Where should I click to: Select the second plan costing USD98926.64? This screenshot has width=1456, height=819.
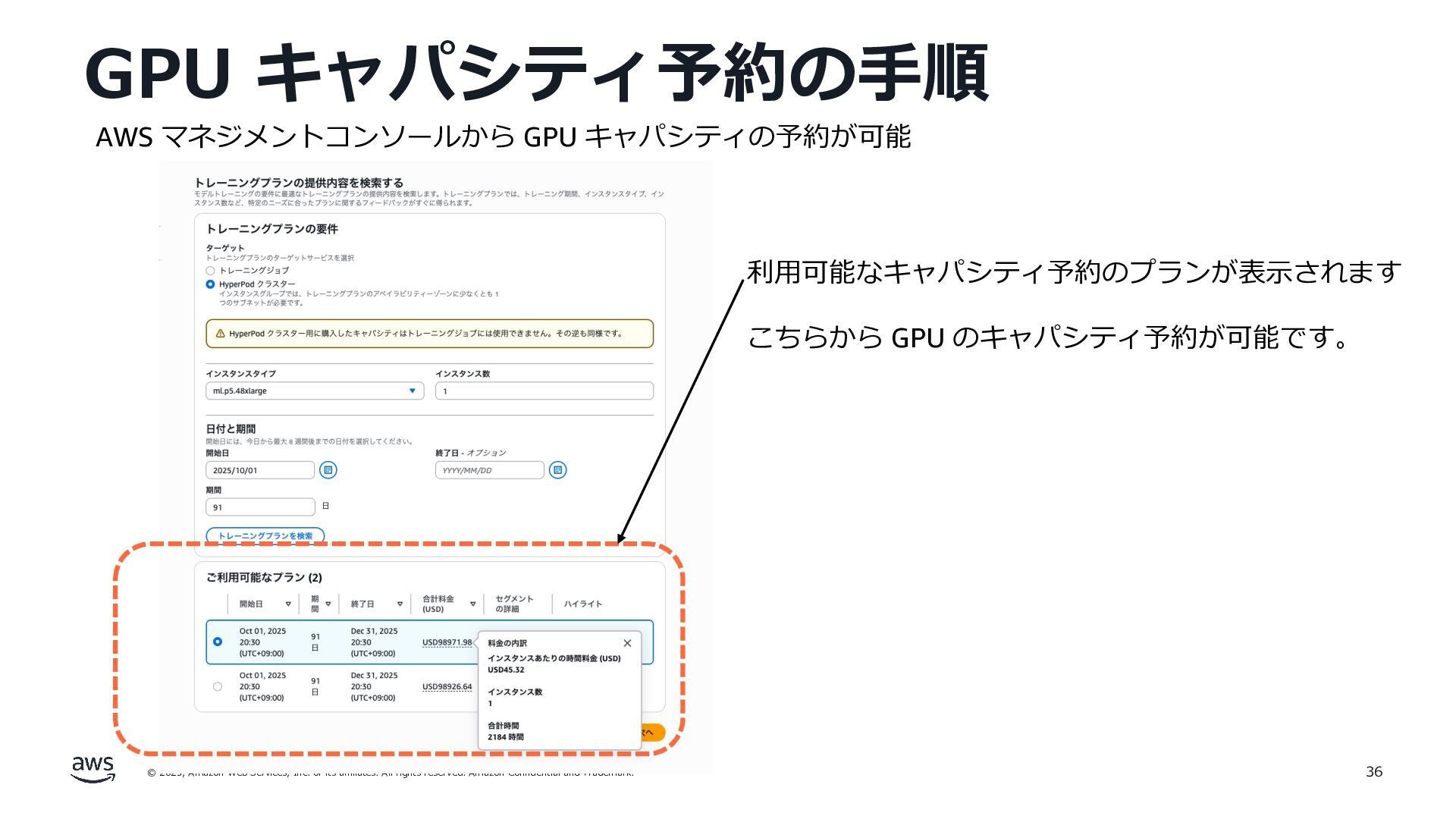(x=218, y=686)
